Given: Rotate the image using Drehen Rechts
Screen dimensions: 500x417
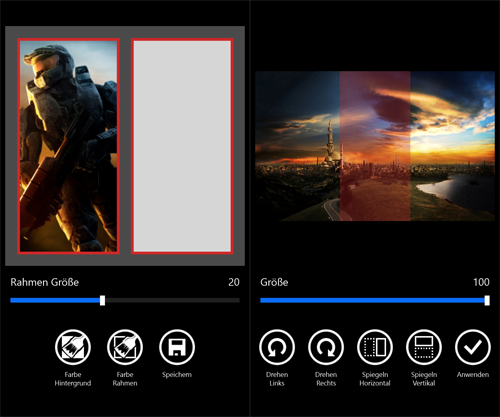Looking at the screenshot, I should pos(326,347).
